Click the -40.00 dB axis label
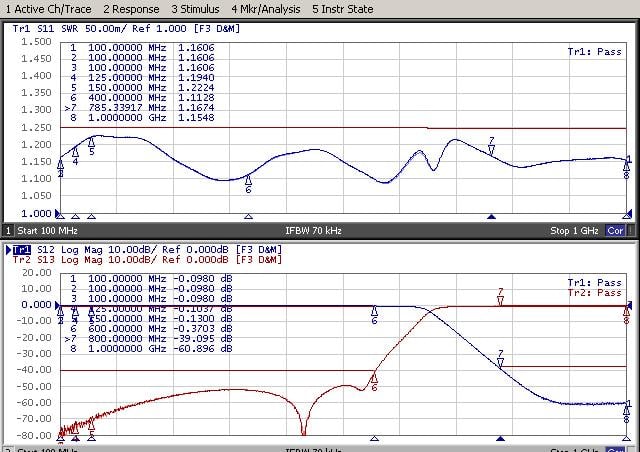 point(34,370)
